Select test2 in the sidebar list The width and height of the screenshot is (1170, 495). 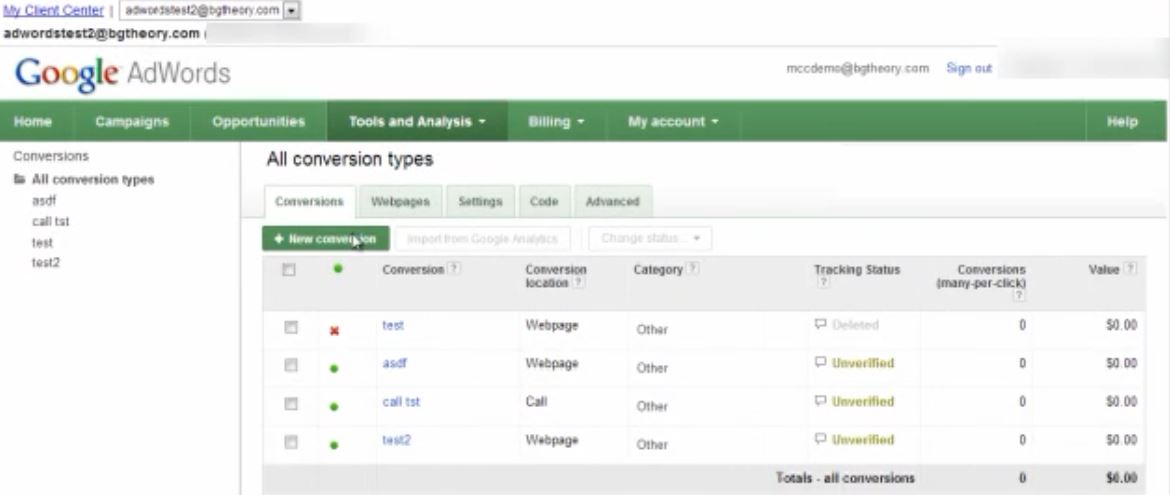pyautogui.click(x=46, y=263)
